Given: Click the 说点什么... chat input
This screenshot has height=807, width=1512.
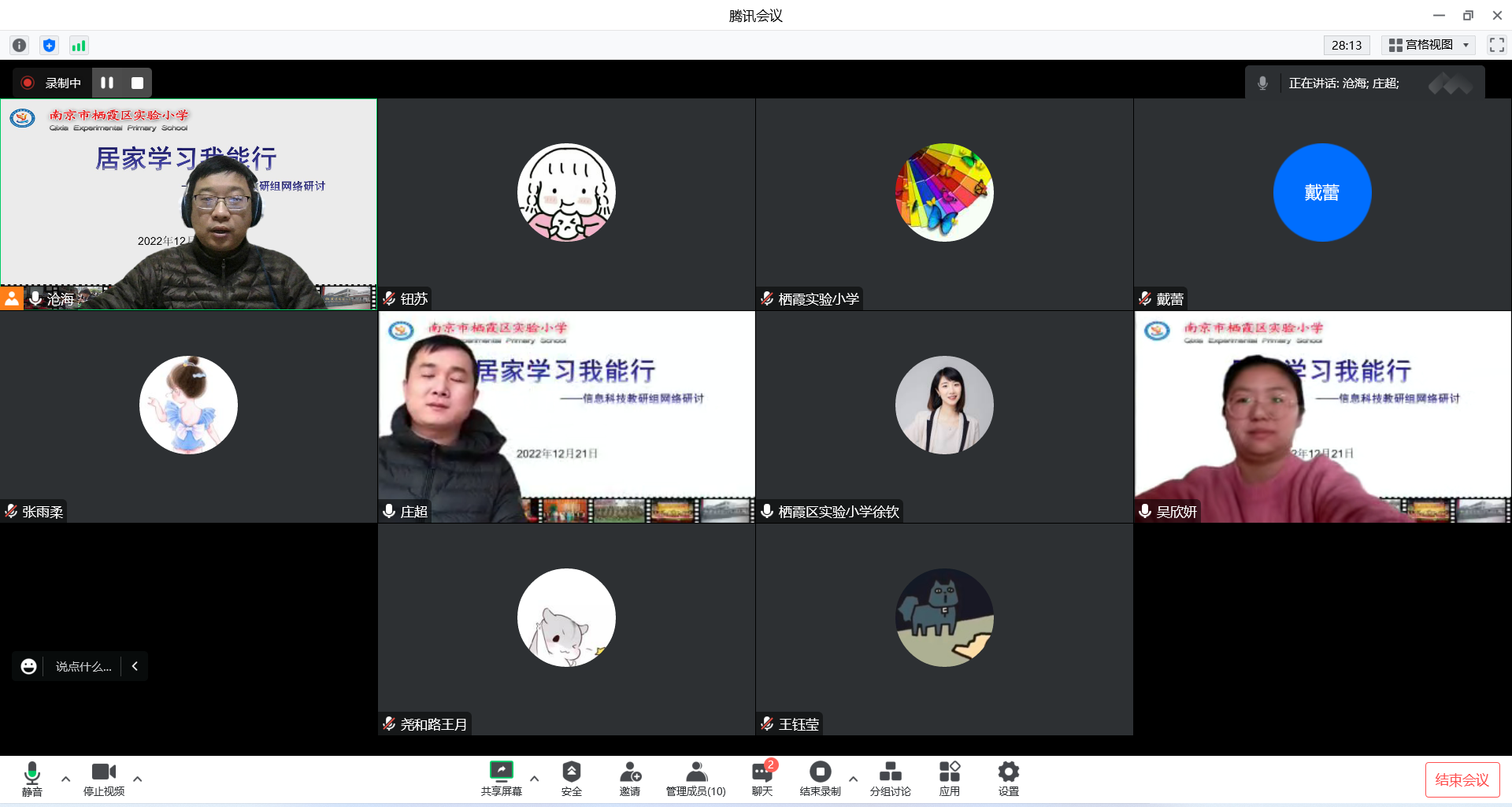Looking at the screenshot, I should pos(83,666).
